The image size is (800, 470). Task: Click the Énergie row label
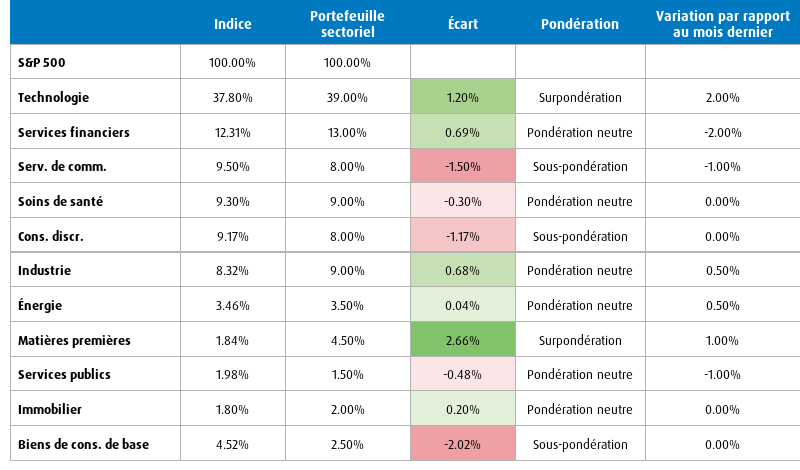(40, 305)
